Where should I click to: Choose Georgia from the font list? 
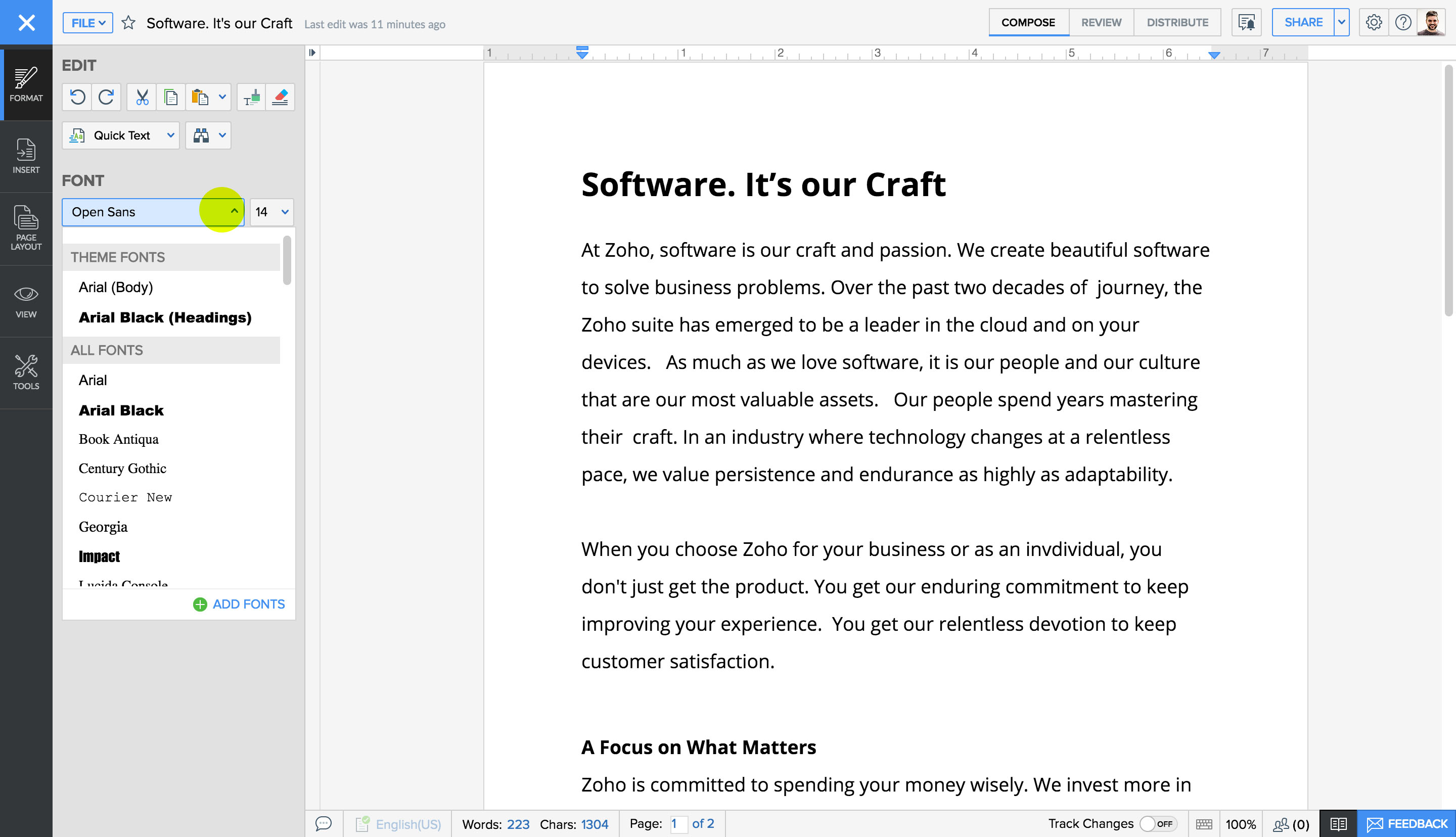(x=104, y=527)
